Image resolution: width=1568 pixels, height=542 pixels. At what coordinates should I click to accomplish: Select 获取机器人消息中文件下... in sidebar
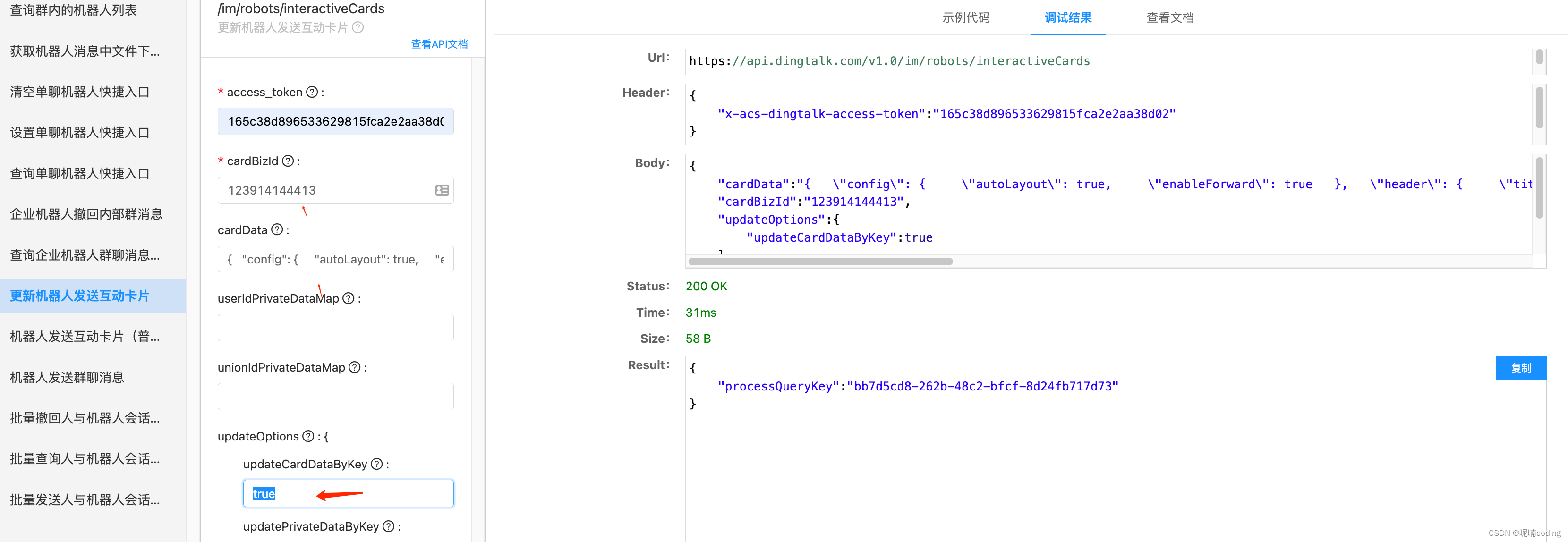85,51
